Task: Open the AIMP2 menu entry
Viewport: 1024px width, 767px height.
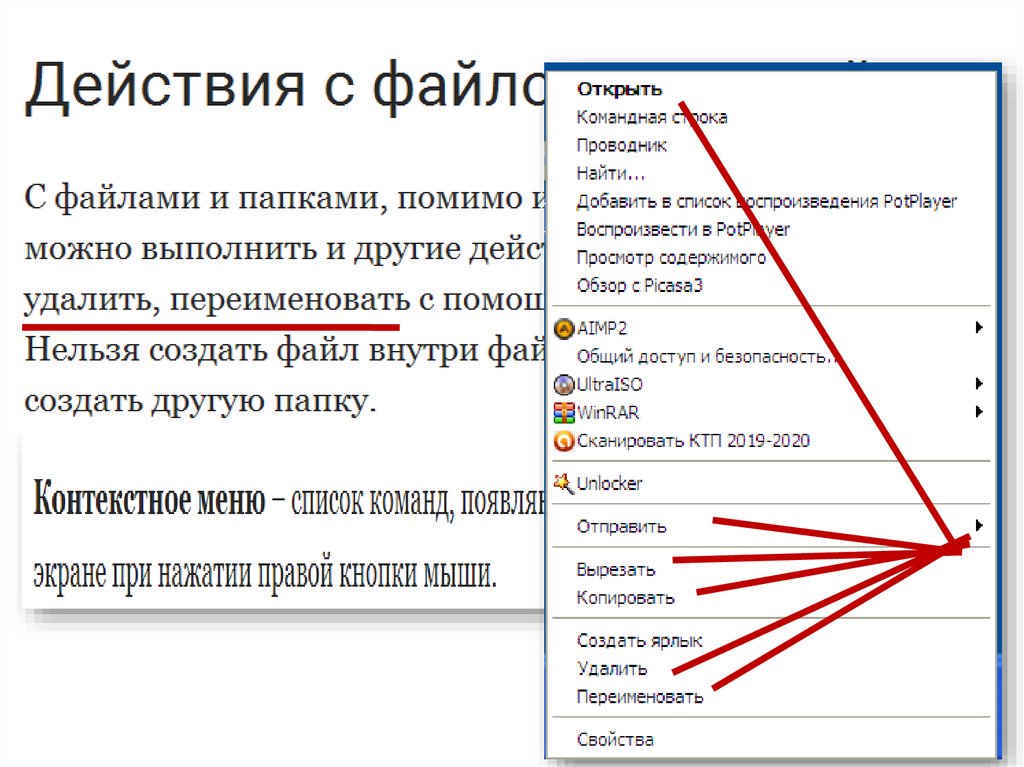Action: point(601,328)
